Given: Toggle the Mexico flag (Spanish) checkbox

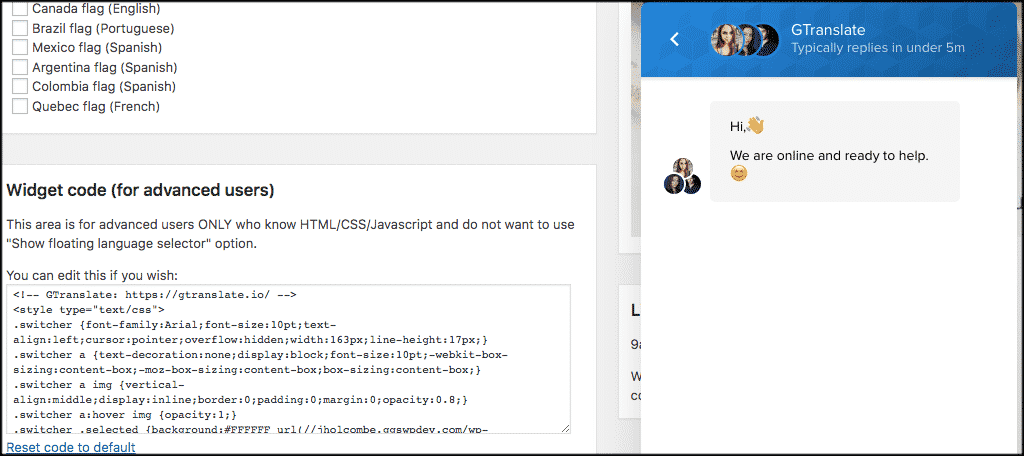Looking at the screenshot, I should [x=20, y=47].
